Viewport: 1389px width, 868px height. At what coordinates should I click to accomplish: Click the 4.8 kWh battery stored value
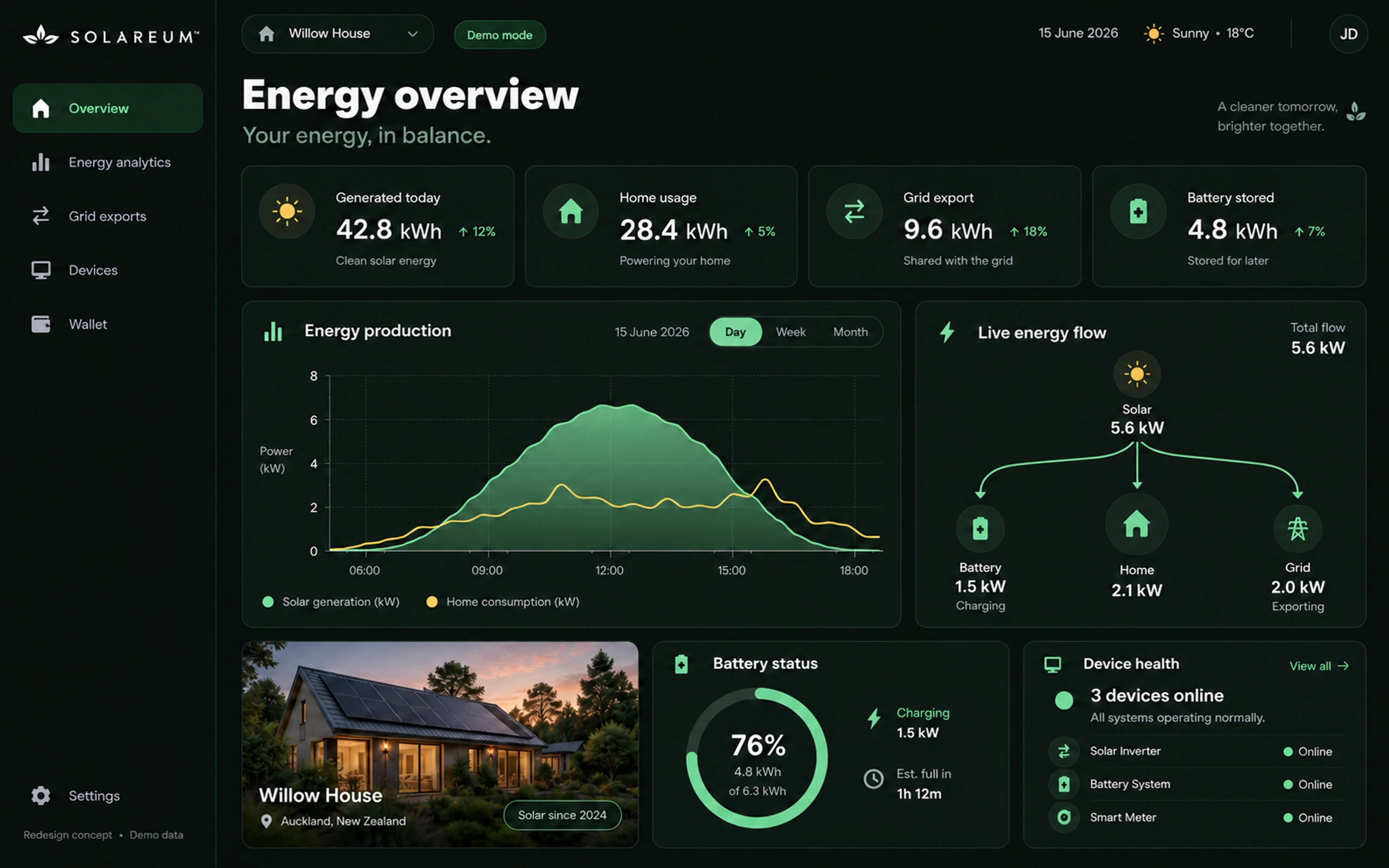click(1232, 230)
